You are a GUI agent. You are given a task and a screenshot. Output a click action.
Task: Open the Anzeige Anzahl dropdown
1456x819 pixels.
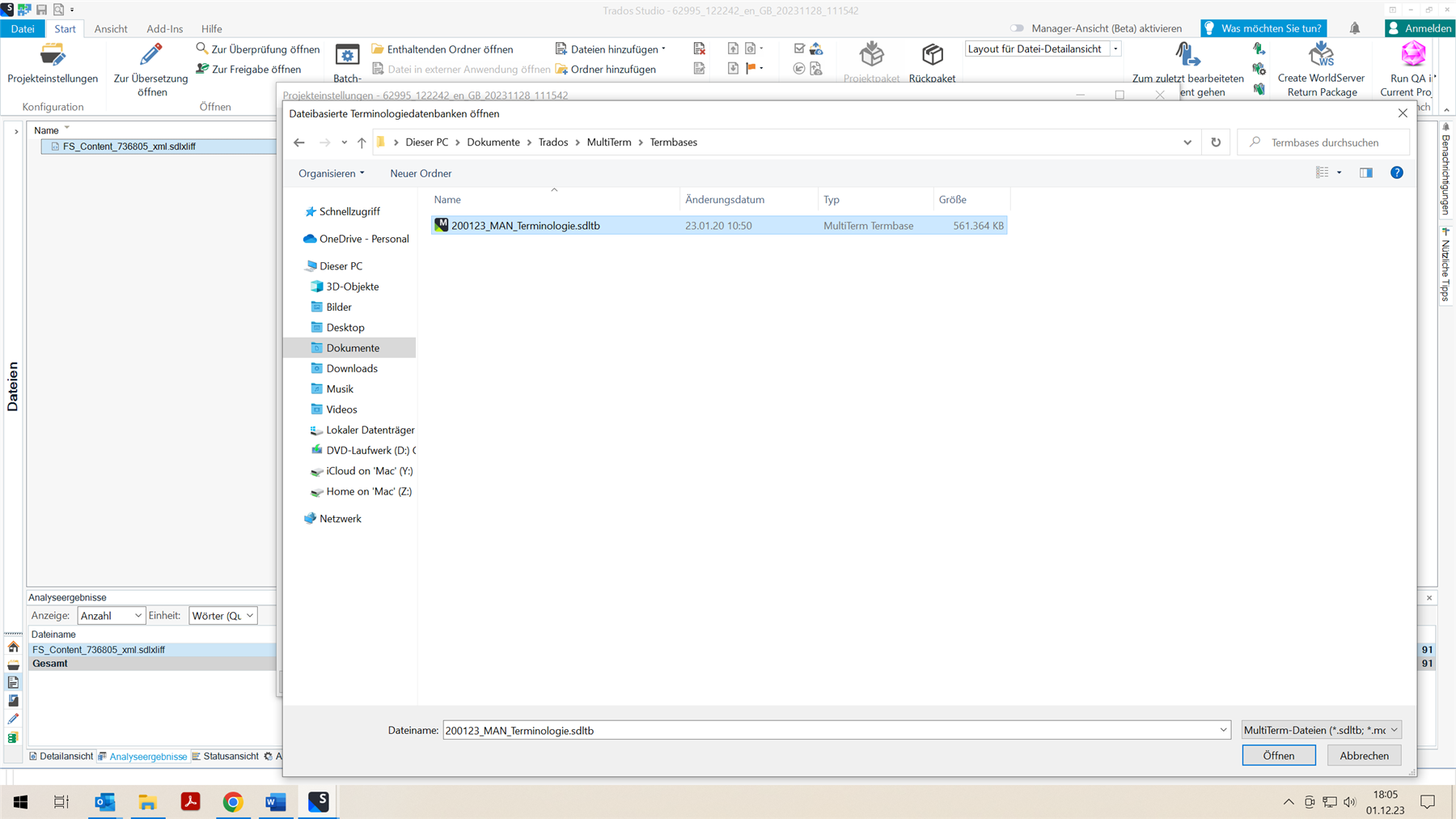(x=111, y=616)
